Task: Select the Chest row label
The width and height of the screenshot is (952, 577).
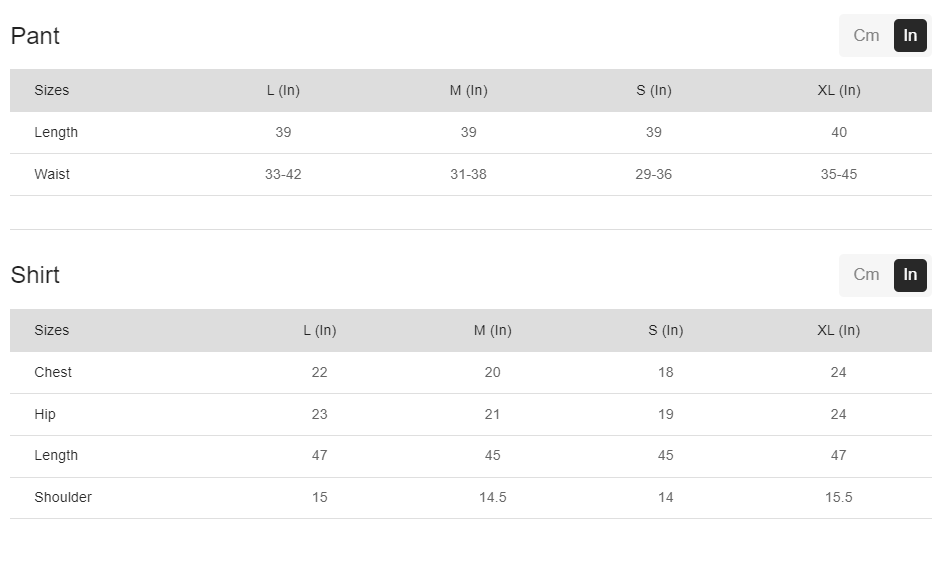Action: pyautogui.click(x=53, y=372)
